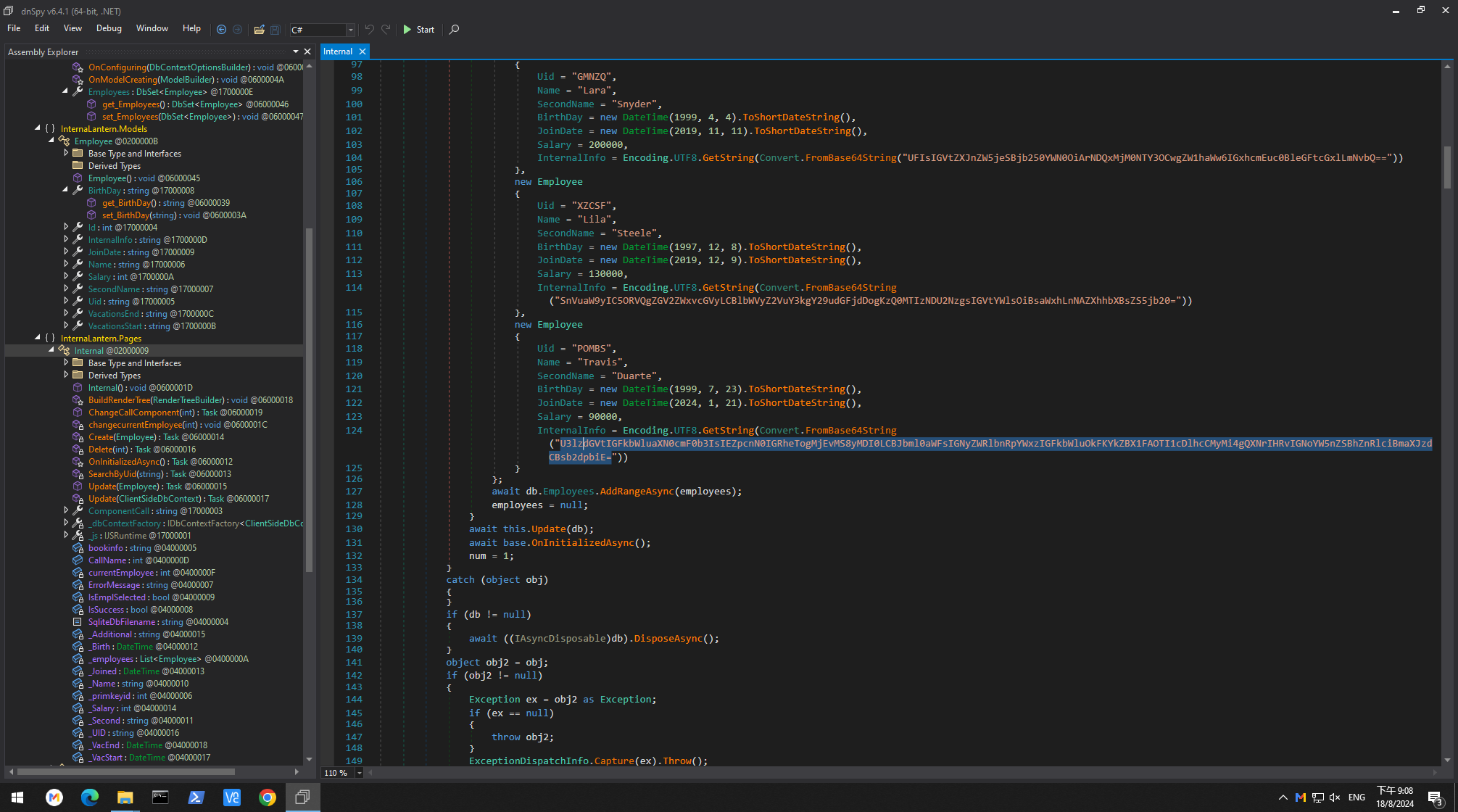The height and width of the screenshot is (812, 1458).
Task: Switch the ENG input language indicator
Action: (x=1357, y=797)
